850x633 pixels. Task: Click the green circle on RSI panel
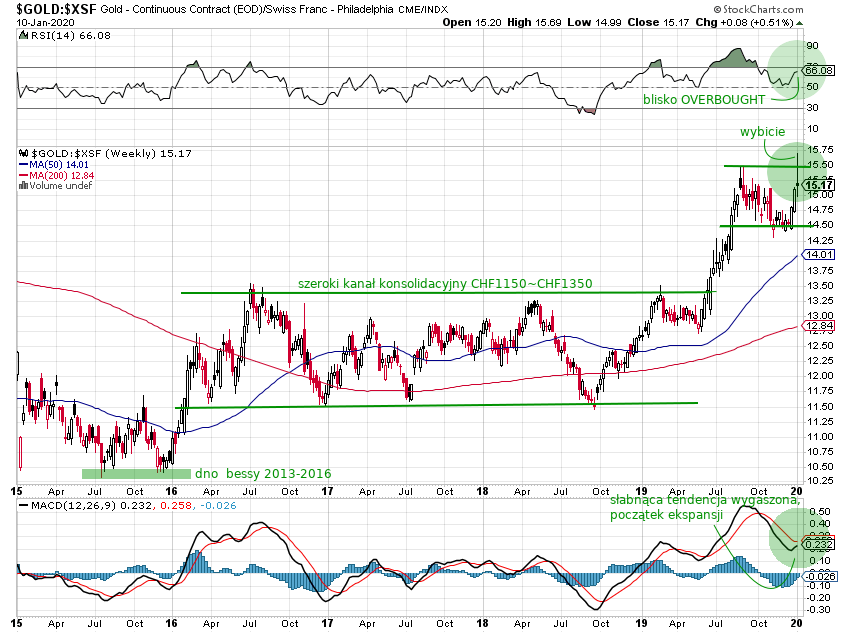800,70
